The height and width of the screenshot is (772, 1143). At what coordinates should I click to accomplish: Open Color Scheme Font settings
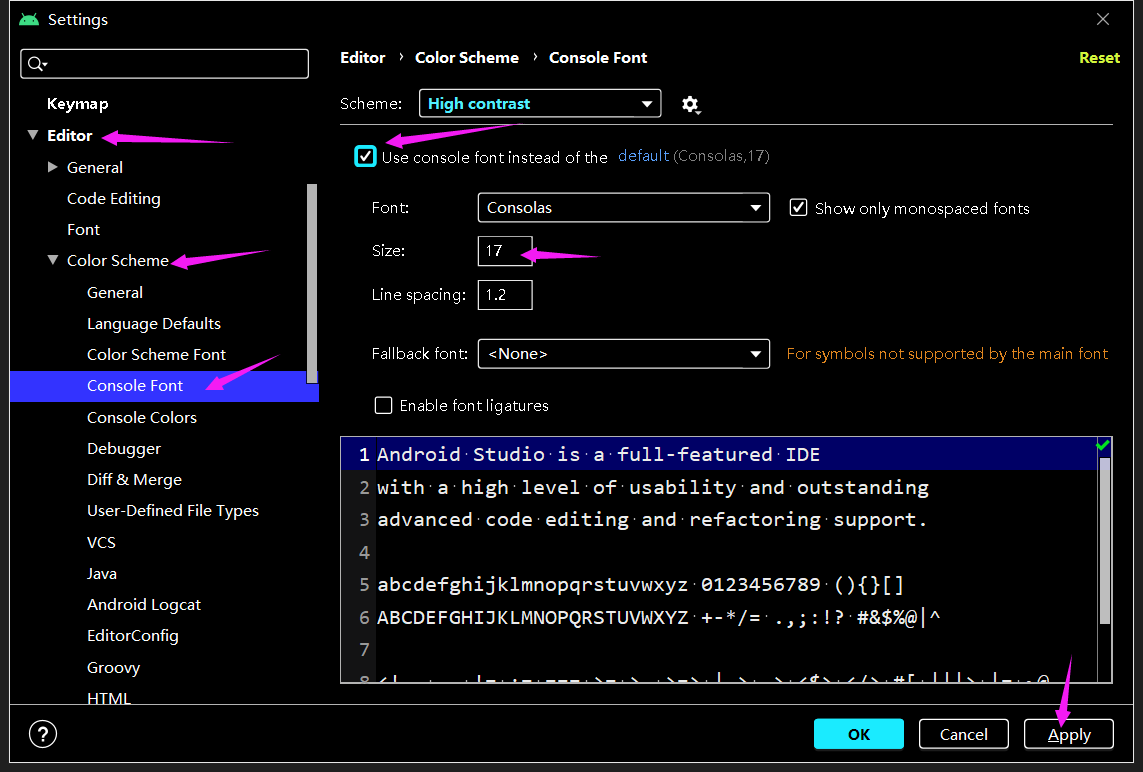tap(156, 355)
